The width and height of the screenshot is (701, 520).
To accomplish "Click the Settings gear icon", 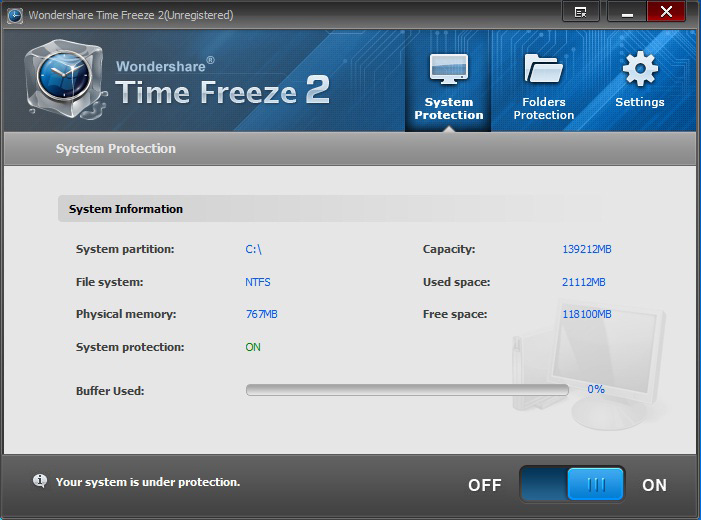I will pos(640,68).
